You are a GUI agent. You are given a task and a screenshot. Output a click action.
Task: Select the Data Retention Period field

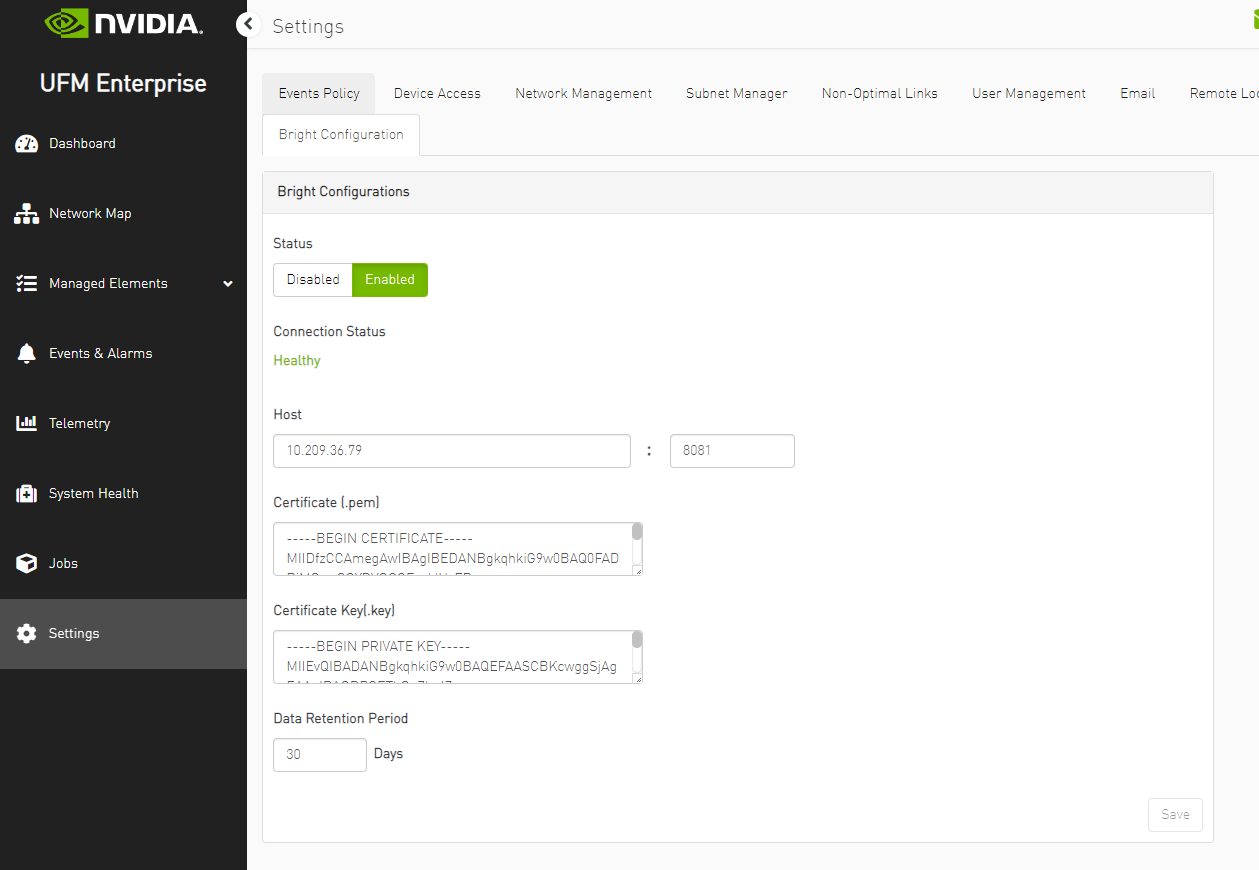(319, 754)
